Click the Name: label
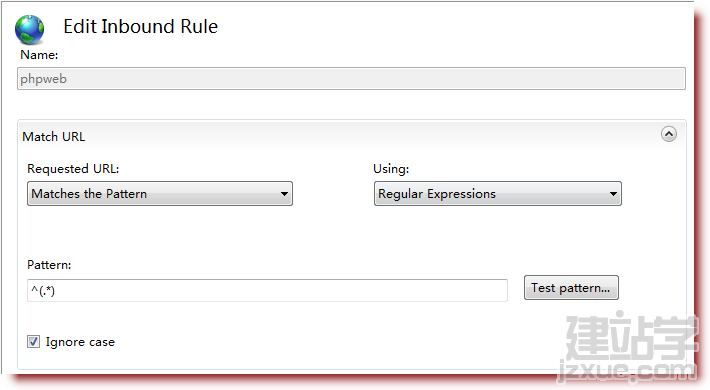This screenshot has width=710, height=390. click(x=39, y=55)
